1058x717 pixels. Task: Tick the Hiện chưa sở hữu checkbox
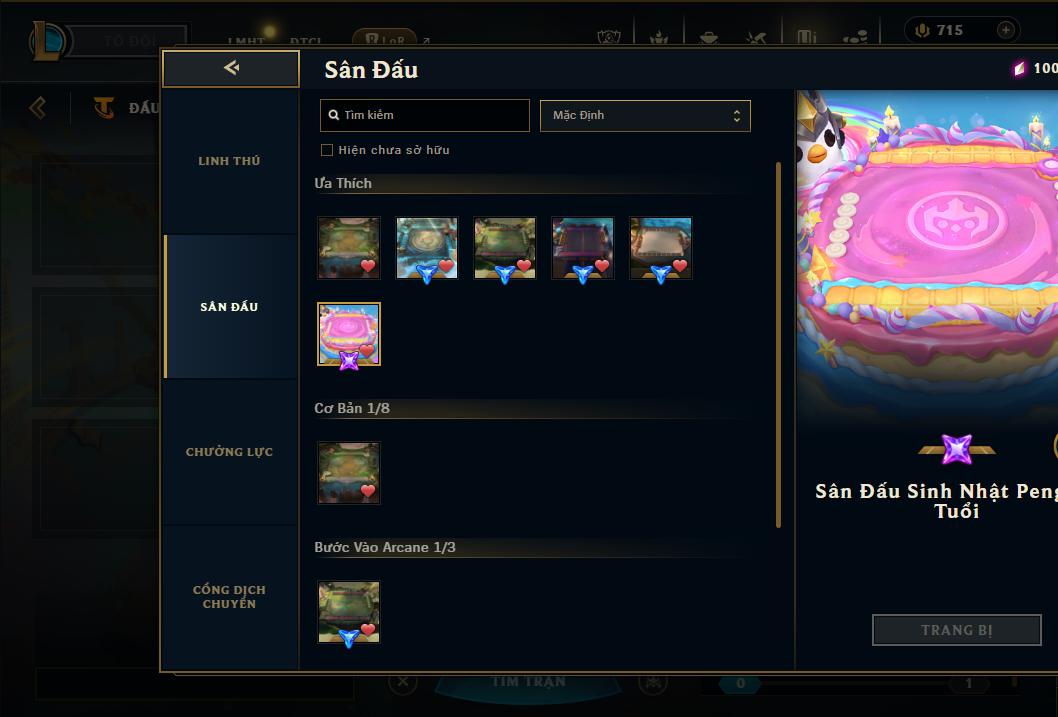327,150
